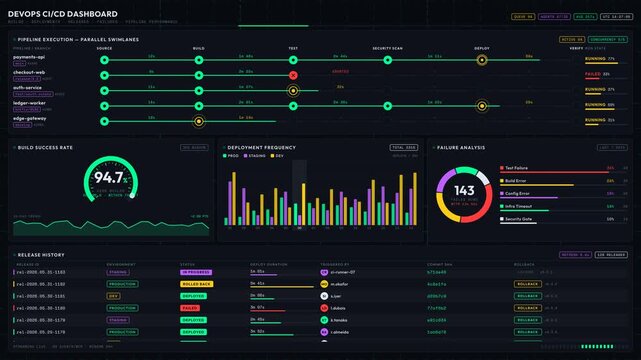Image resolution: width=641 pixels, height=360 pixels.
Task: Click the purple segment of the failure donut
Action: coord(444,179)
